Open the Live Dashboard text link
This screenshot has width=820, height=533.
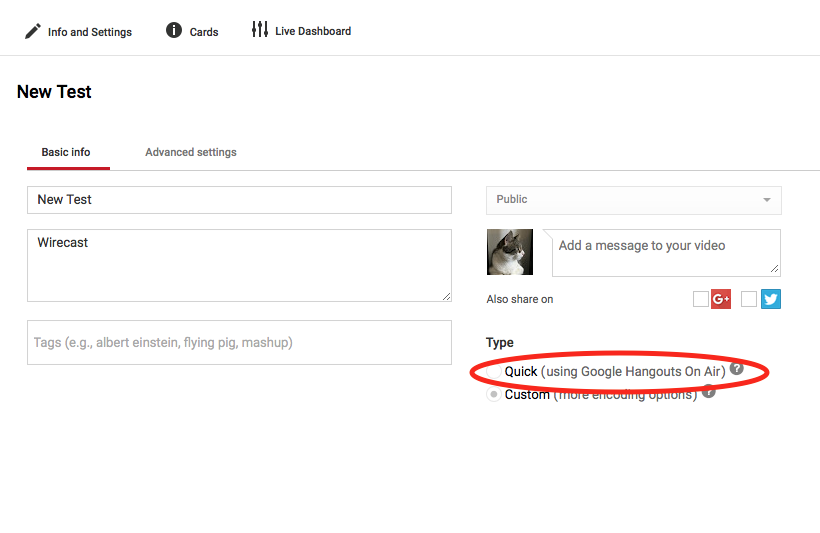pyautogui.click(x=313, y=31)
